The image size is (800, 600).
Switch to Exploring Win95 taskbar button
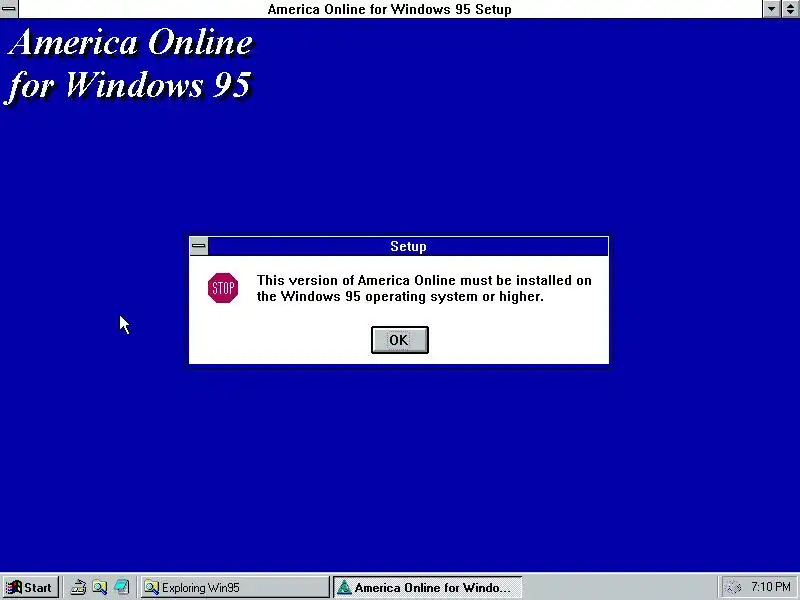pyautogui.click(x=235, y=587)
